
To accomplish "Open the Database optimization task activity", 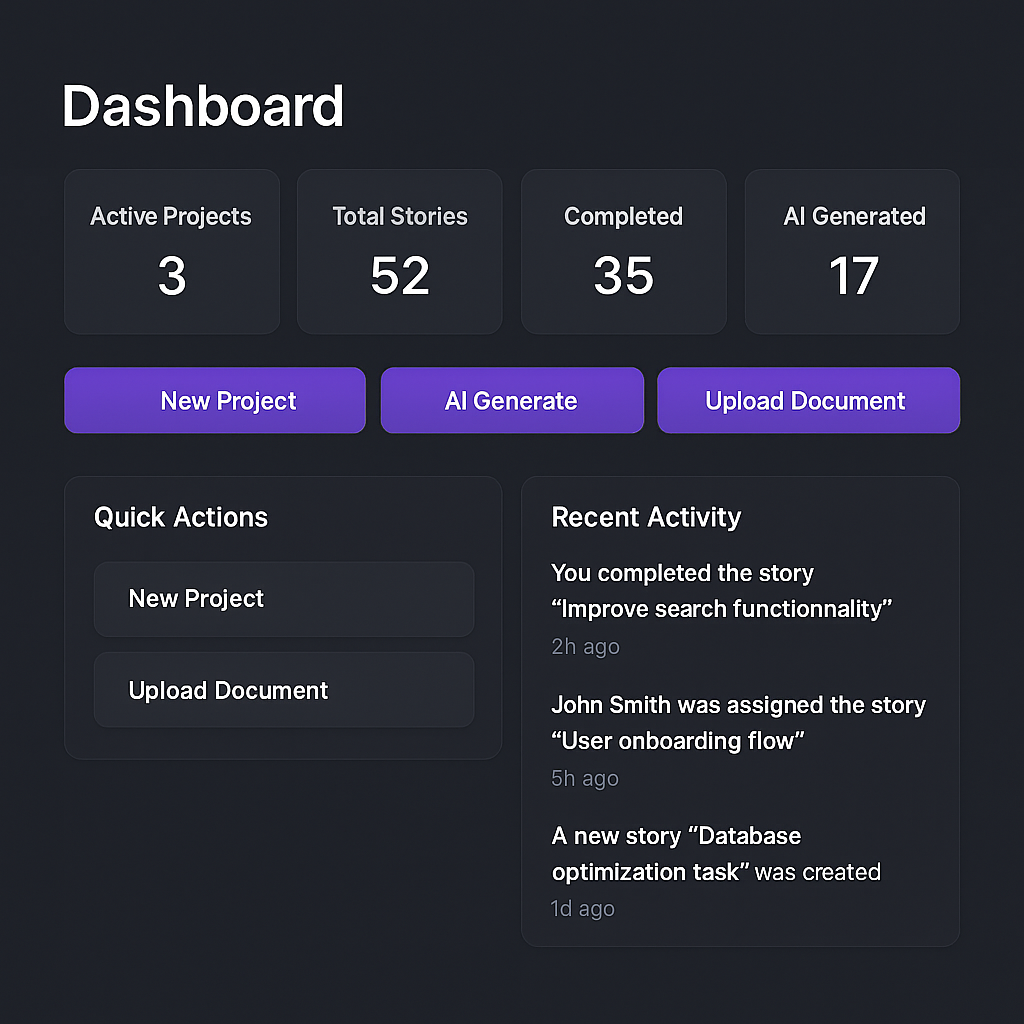I will 715,853.
